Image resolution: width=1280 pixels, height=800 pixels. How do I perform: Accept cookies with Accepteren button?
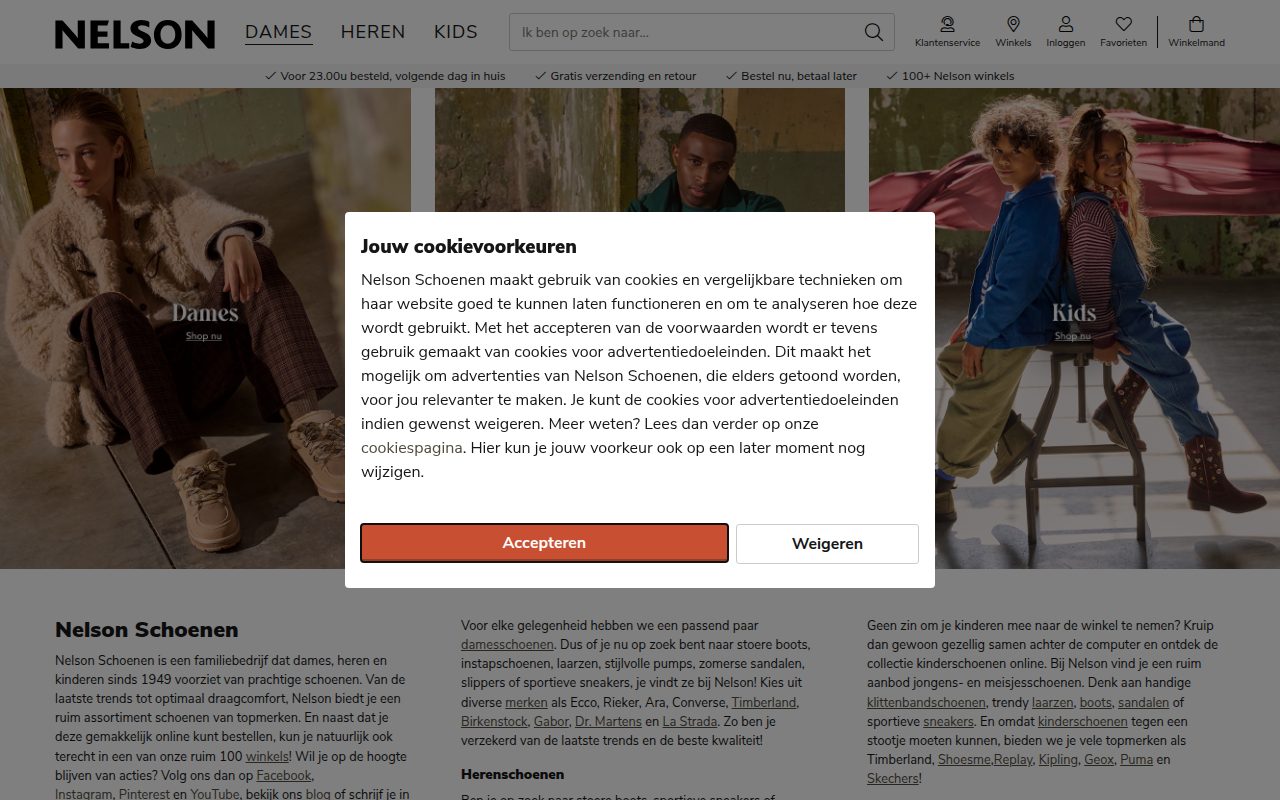coord(544,543)
